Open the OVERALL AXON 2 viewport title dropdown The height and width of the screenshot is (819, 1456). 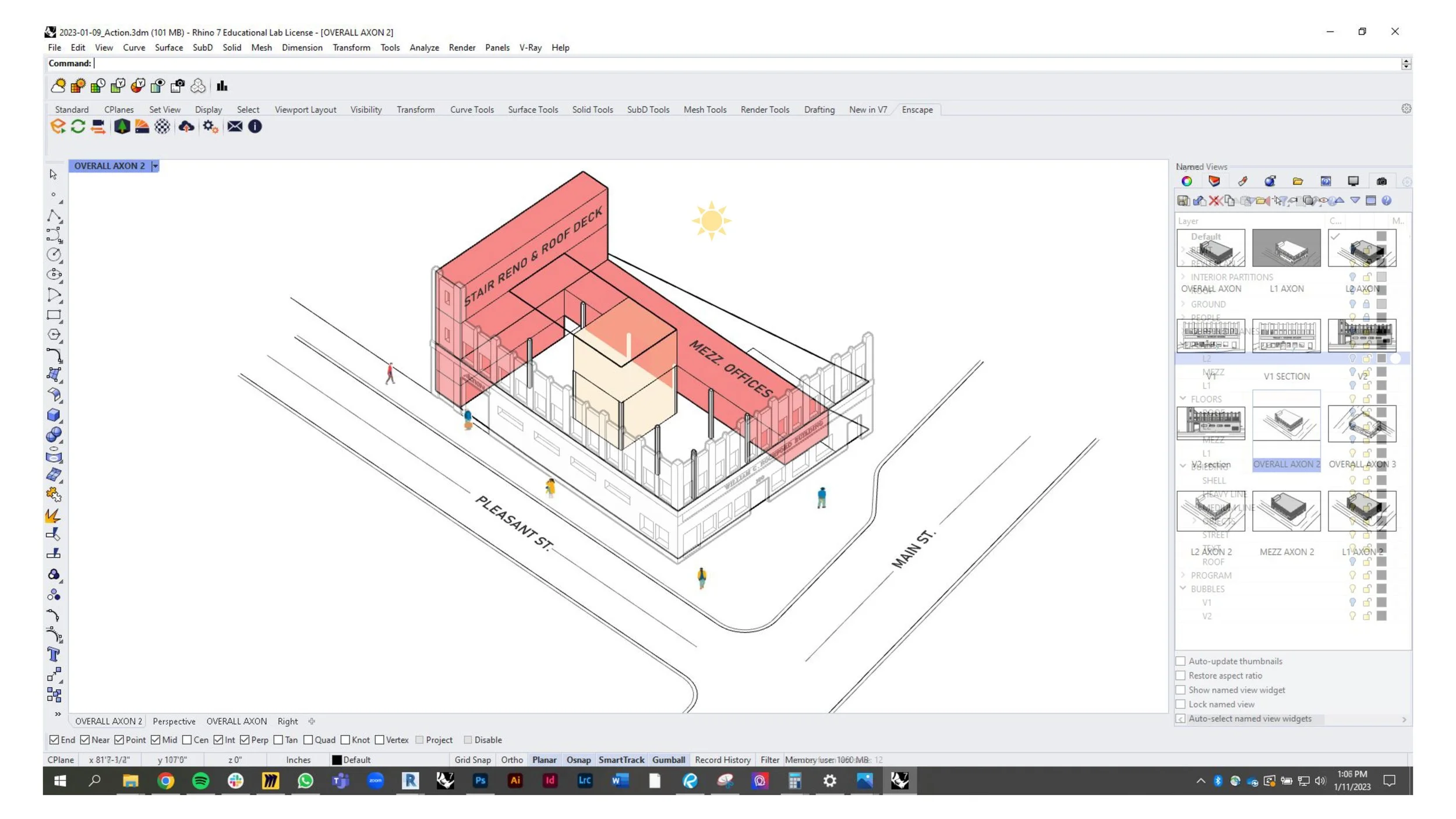(155, 166)
